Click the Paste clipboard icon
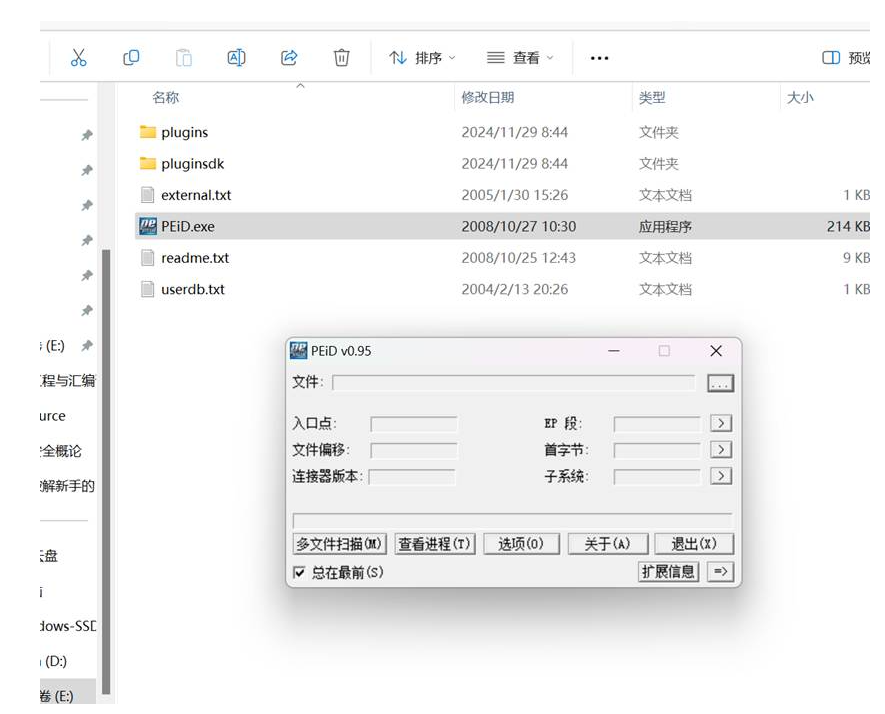The height and width of the screenshot is (714, 885). click(x=183, y=58)
